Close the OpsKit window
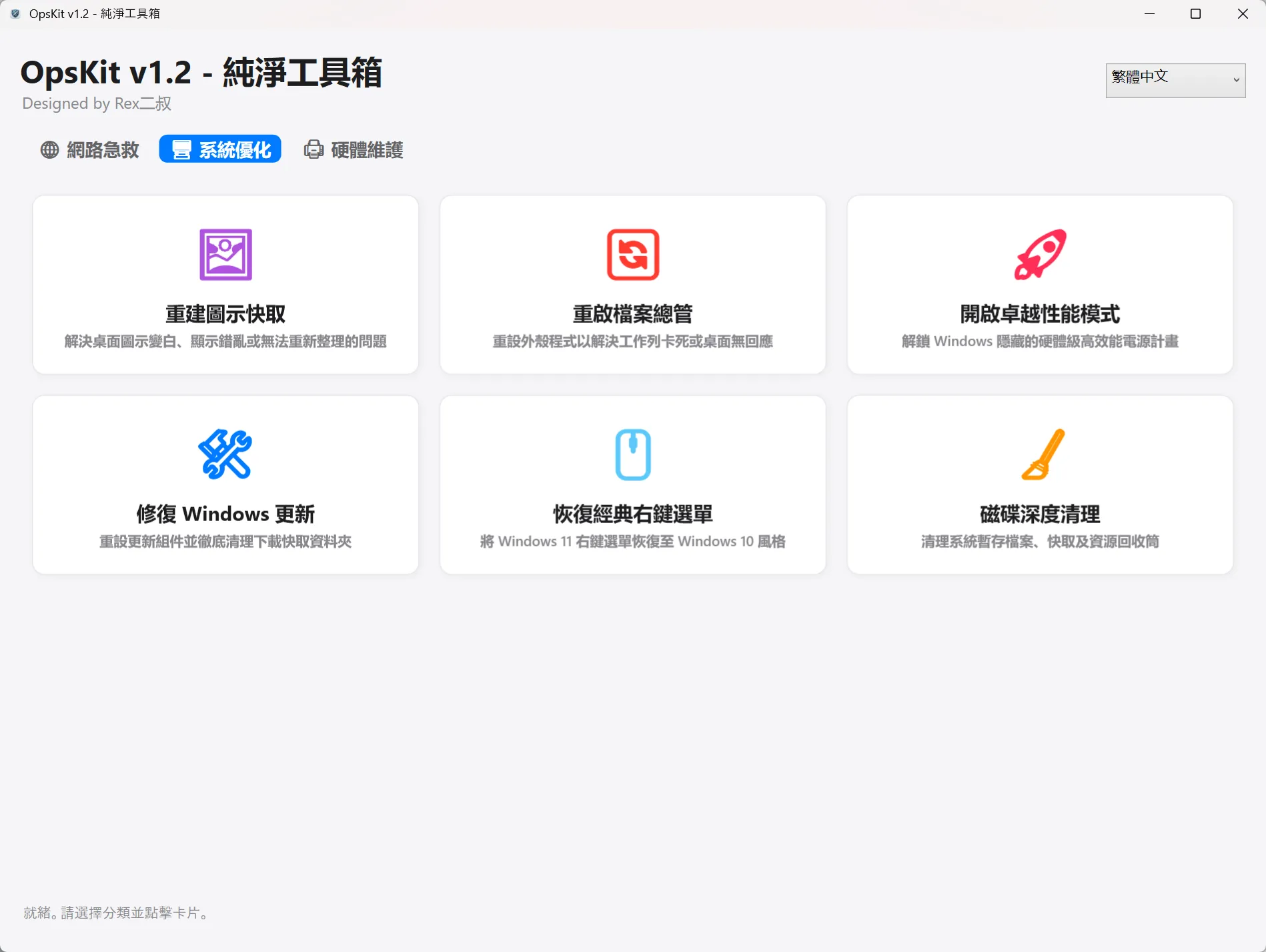This screenshot has height=952, width=1266. [x=1243, y=13]
